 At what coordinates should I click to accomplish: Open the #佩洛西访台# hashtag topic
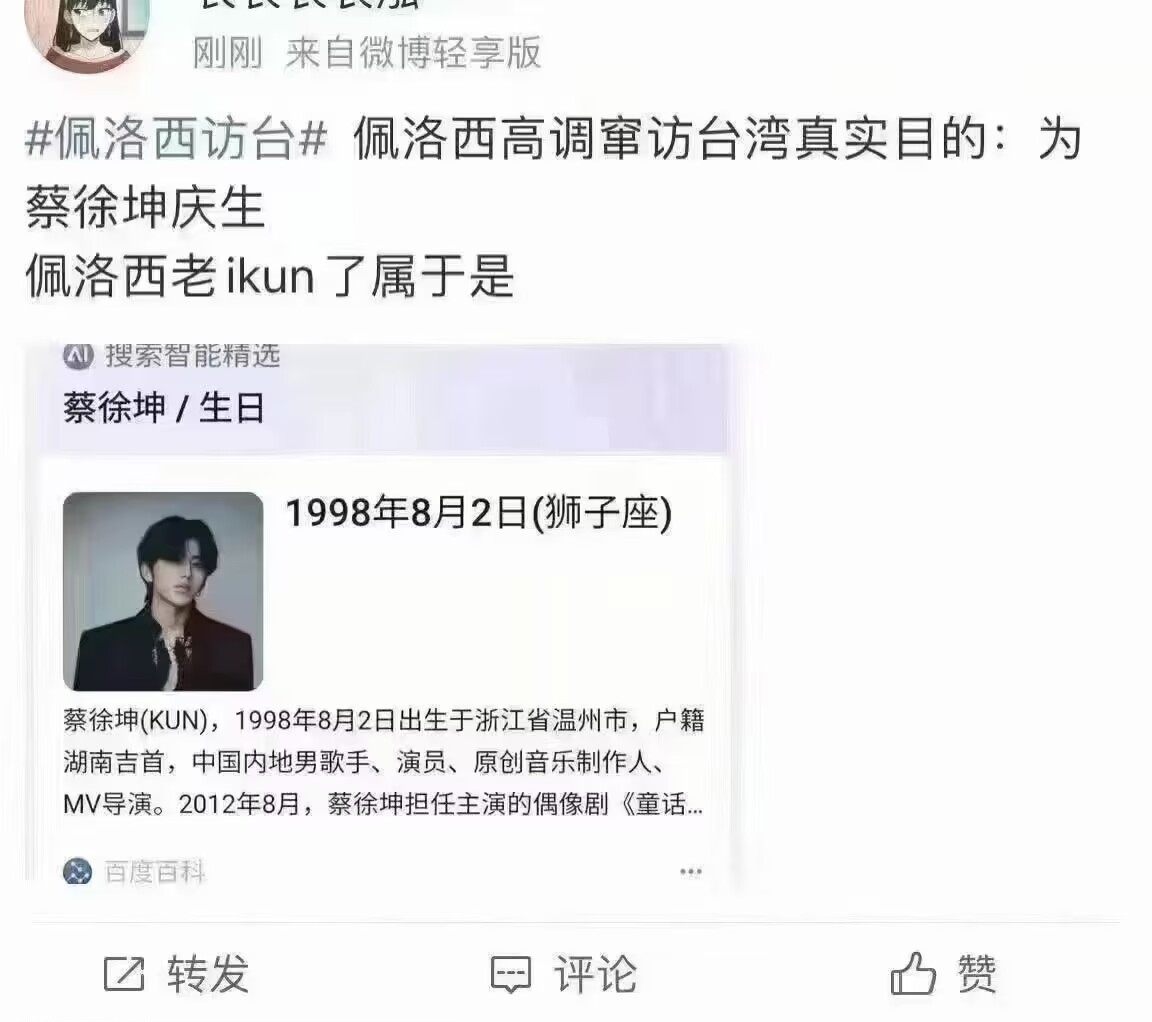point(176,139)
